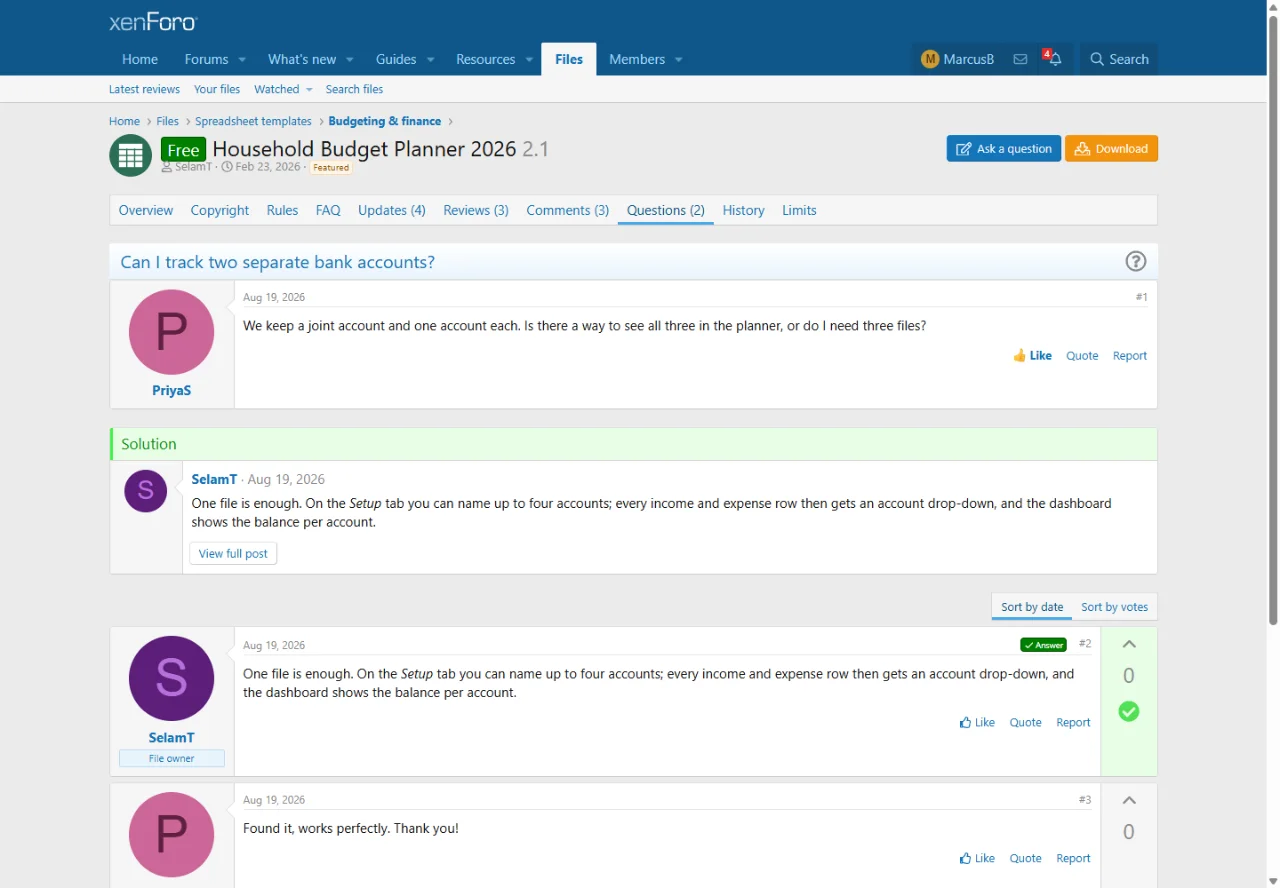Open the Budgeting & finance breadcrumb

pos(385,121)
